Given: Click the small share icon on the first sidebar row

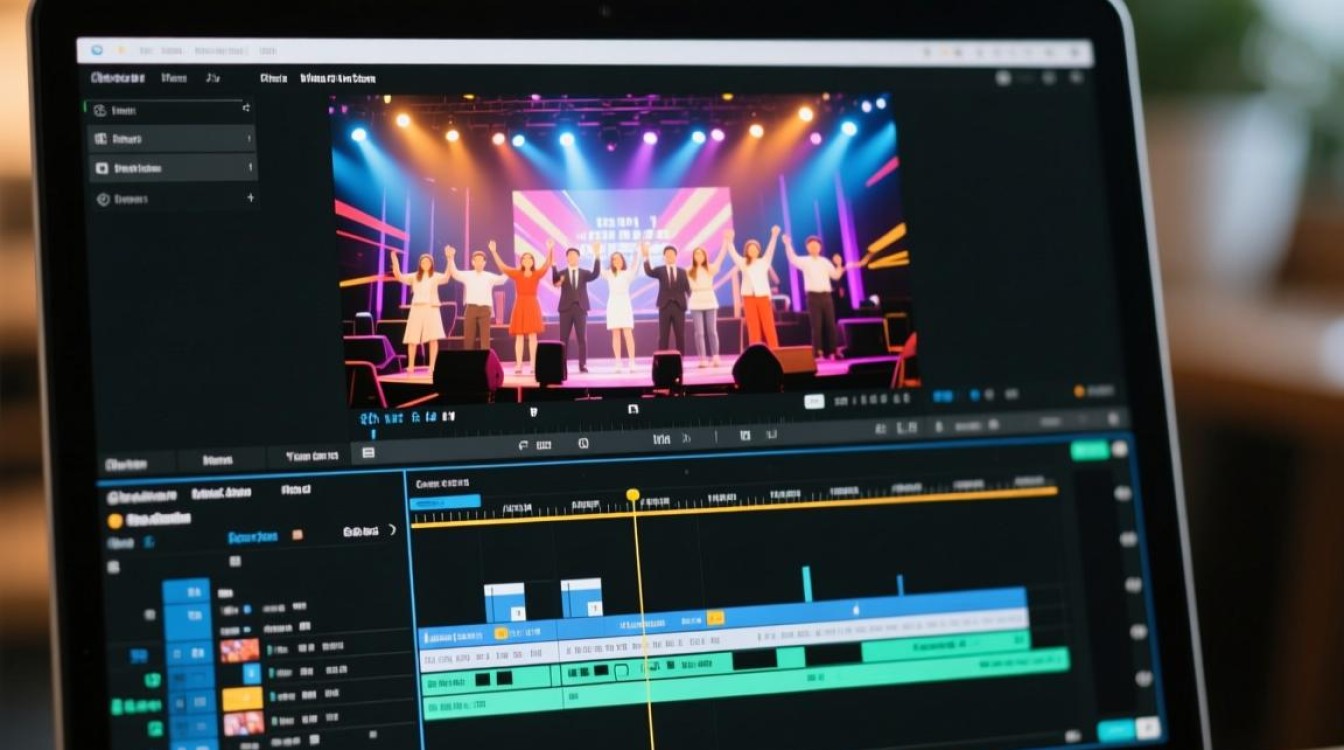Looking at the screenshot, I should pyautogui.click(x=246, y=108).
